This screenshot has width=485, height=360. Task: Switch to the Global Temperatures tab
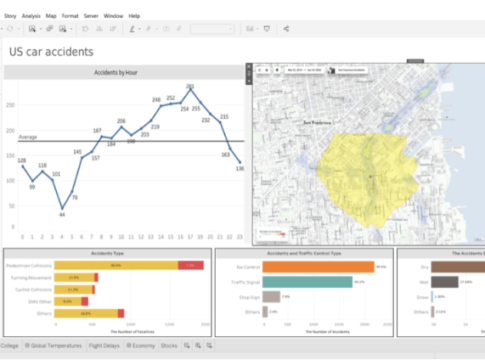click(x=53, y=346)
